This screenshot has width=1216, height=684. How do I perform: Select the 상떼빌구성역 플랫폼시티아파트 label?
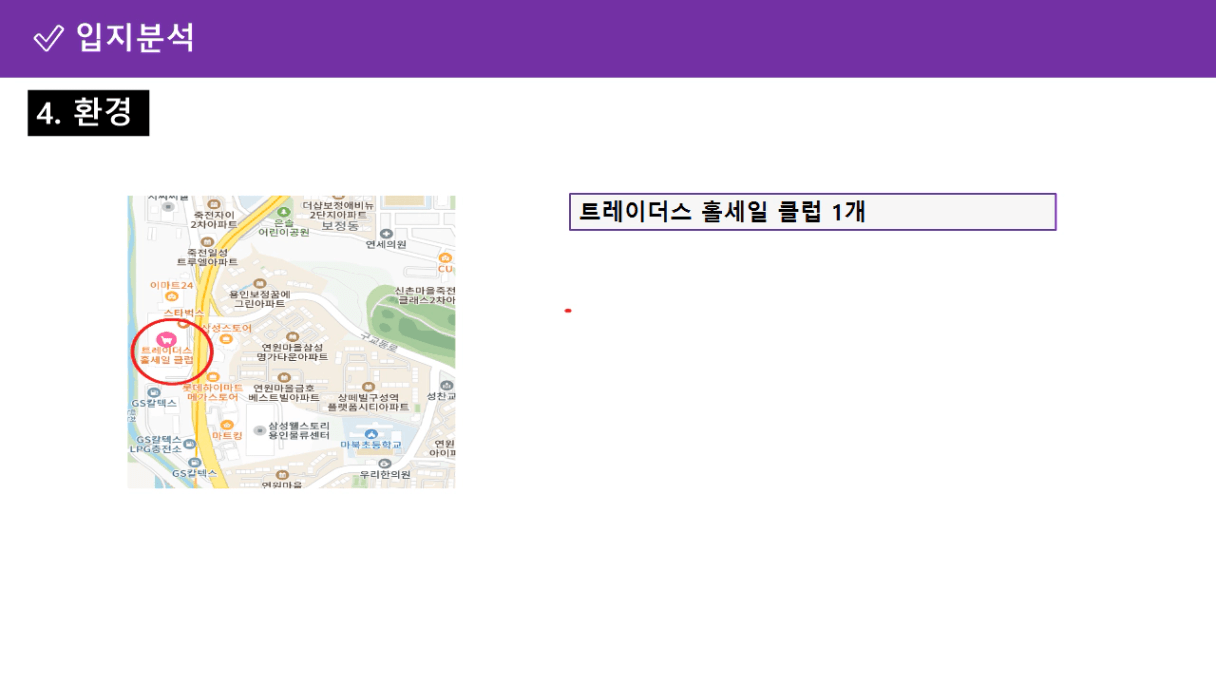tap(368, 402)
